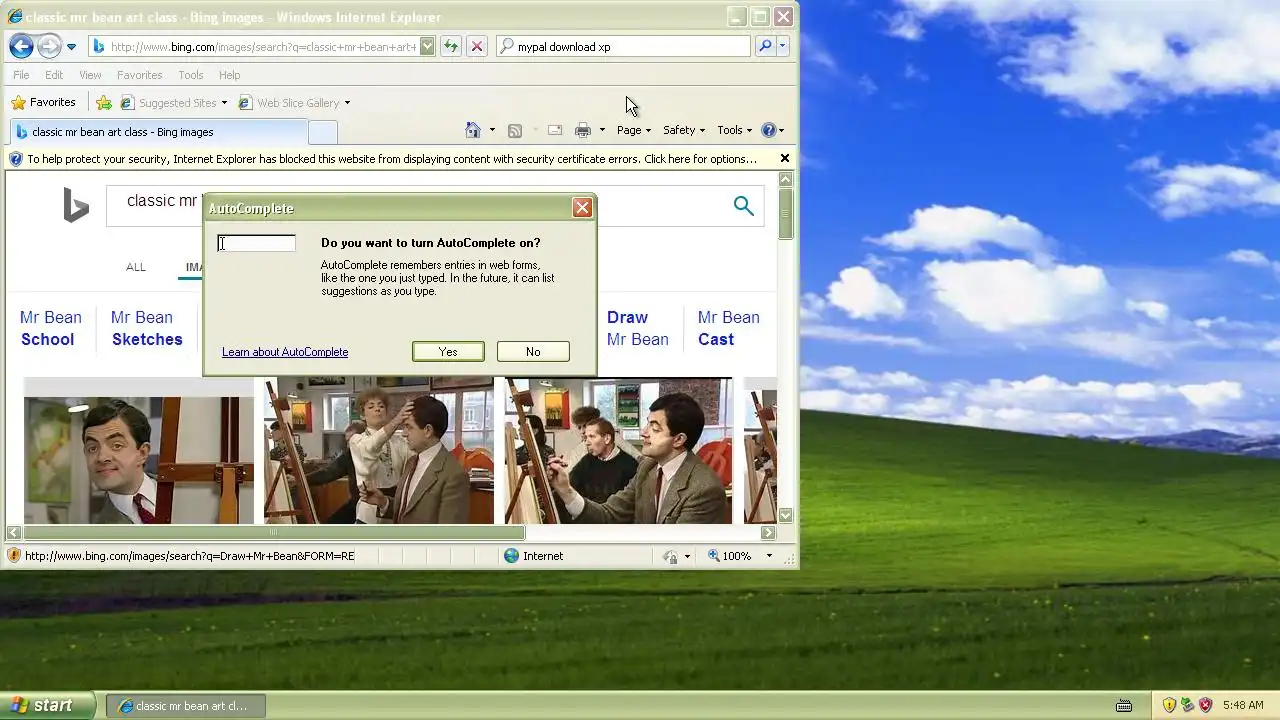Open the Tools menu in menu bar

pos(190,75)
